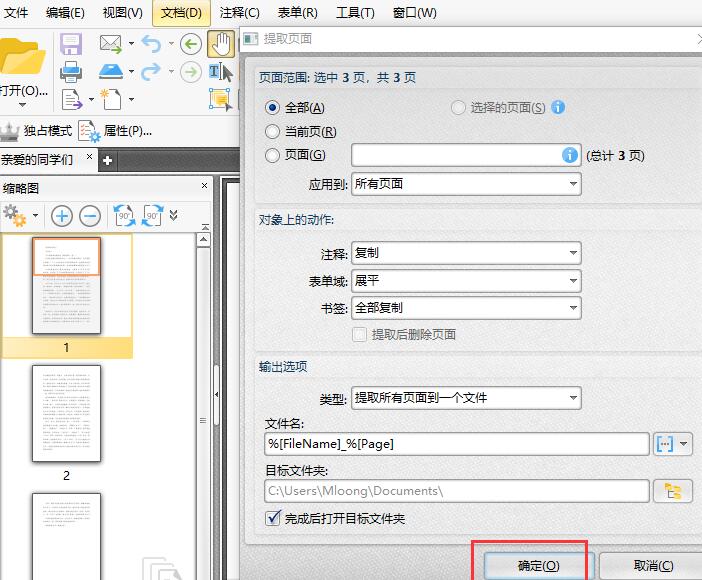702x580 pixels.
Task: Select the 当前页(R) radio button
Action: tap(272, 132)
